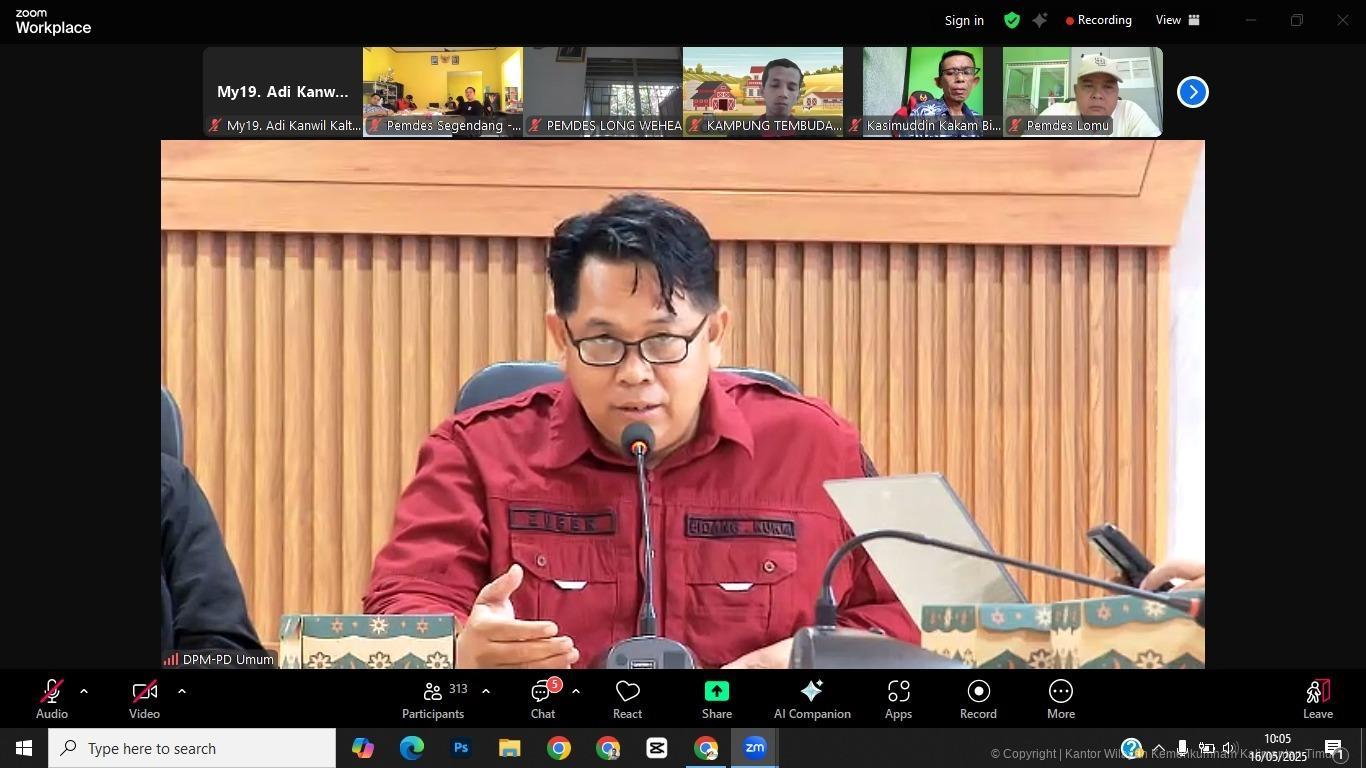The height and width of the screenshot is (768, 1366).
Task: Open CapCut from the taskbar
Action: pos(656,748)
